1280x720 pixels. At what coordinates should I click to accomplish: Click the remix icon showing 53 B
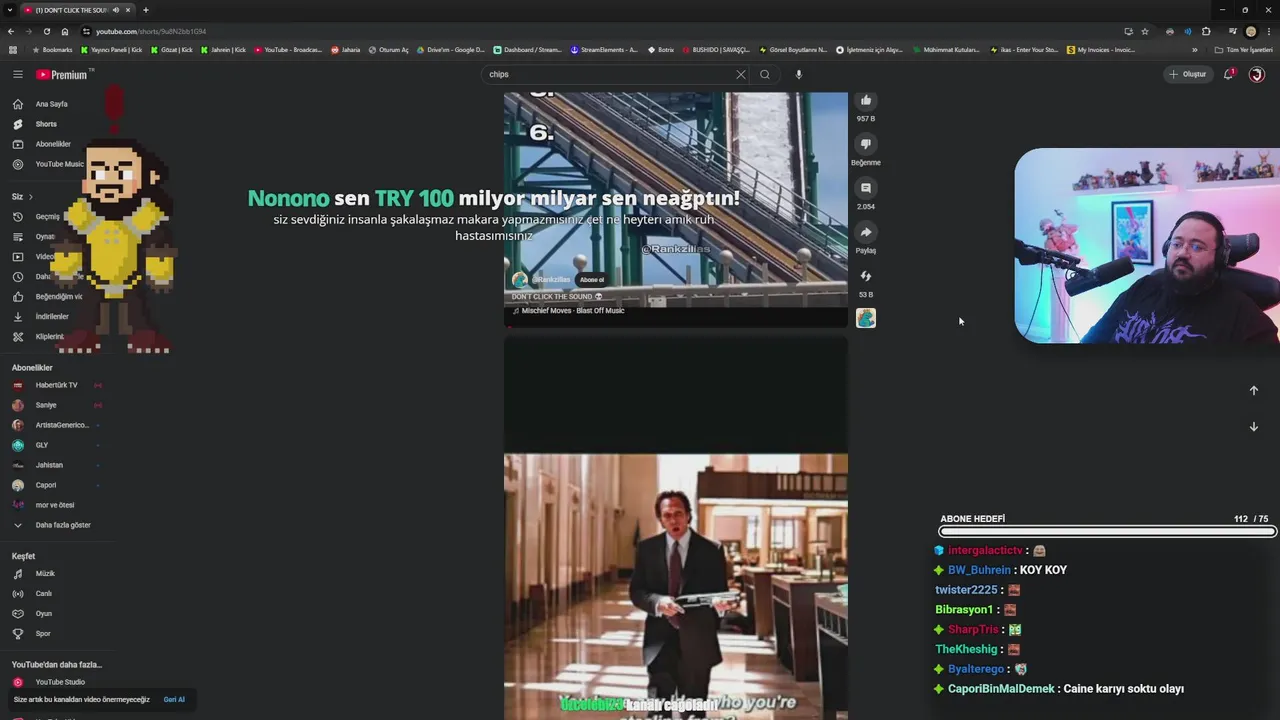866,276
